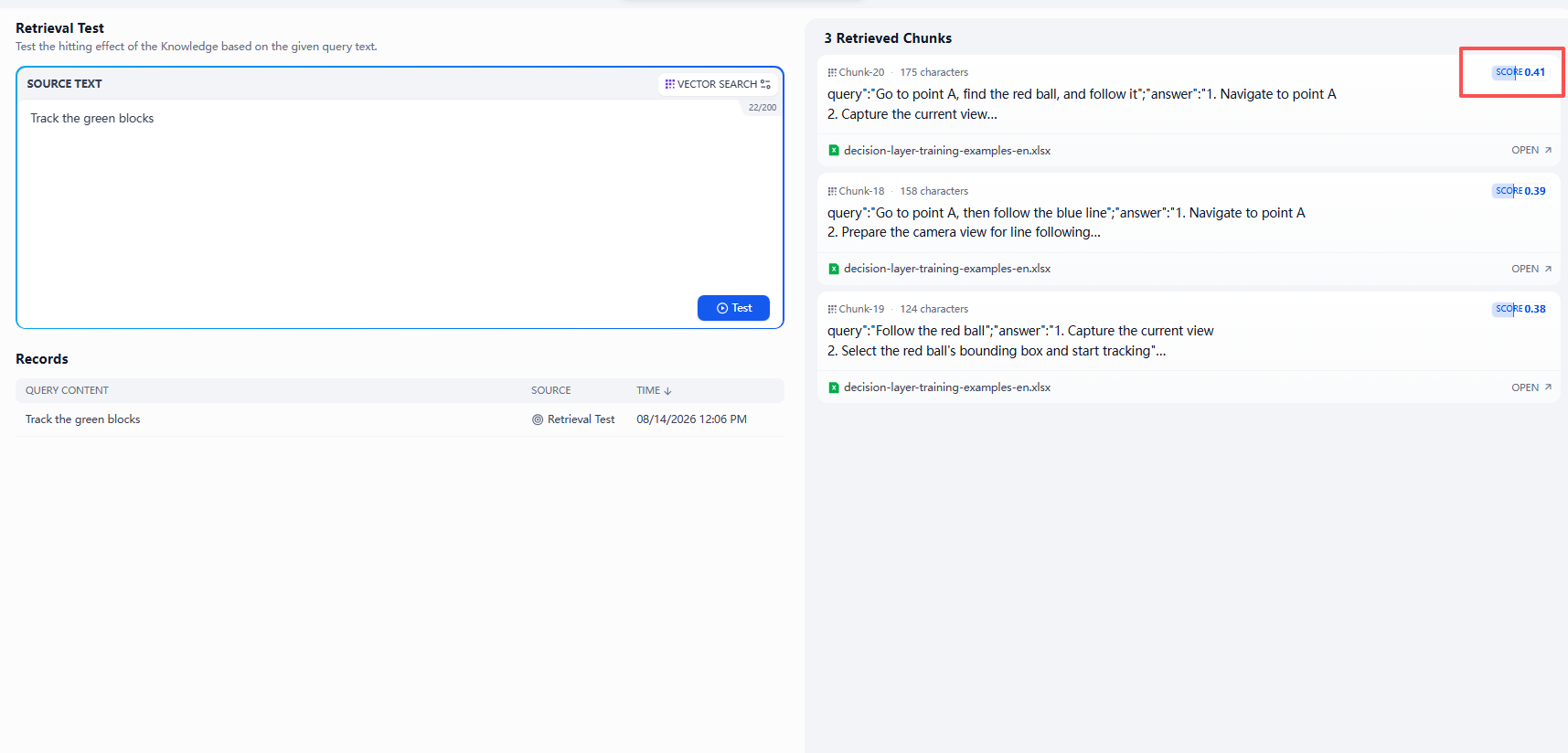Run the retrieval with the Test button
1568x753 pixels.
coord(733,308)
